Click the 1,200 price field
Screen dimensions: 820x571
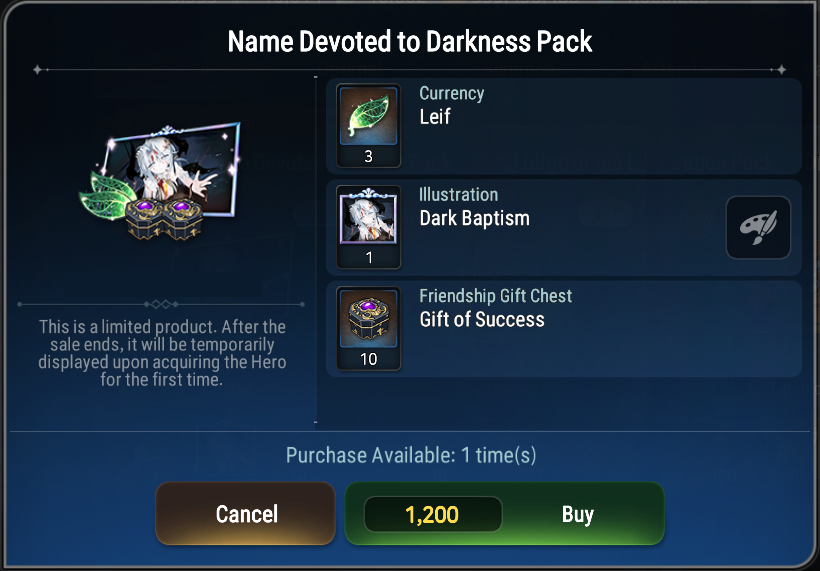coord(432,515)
